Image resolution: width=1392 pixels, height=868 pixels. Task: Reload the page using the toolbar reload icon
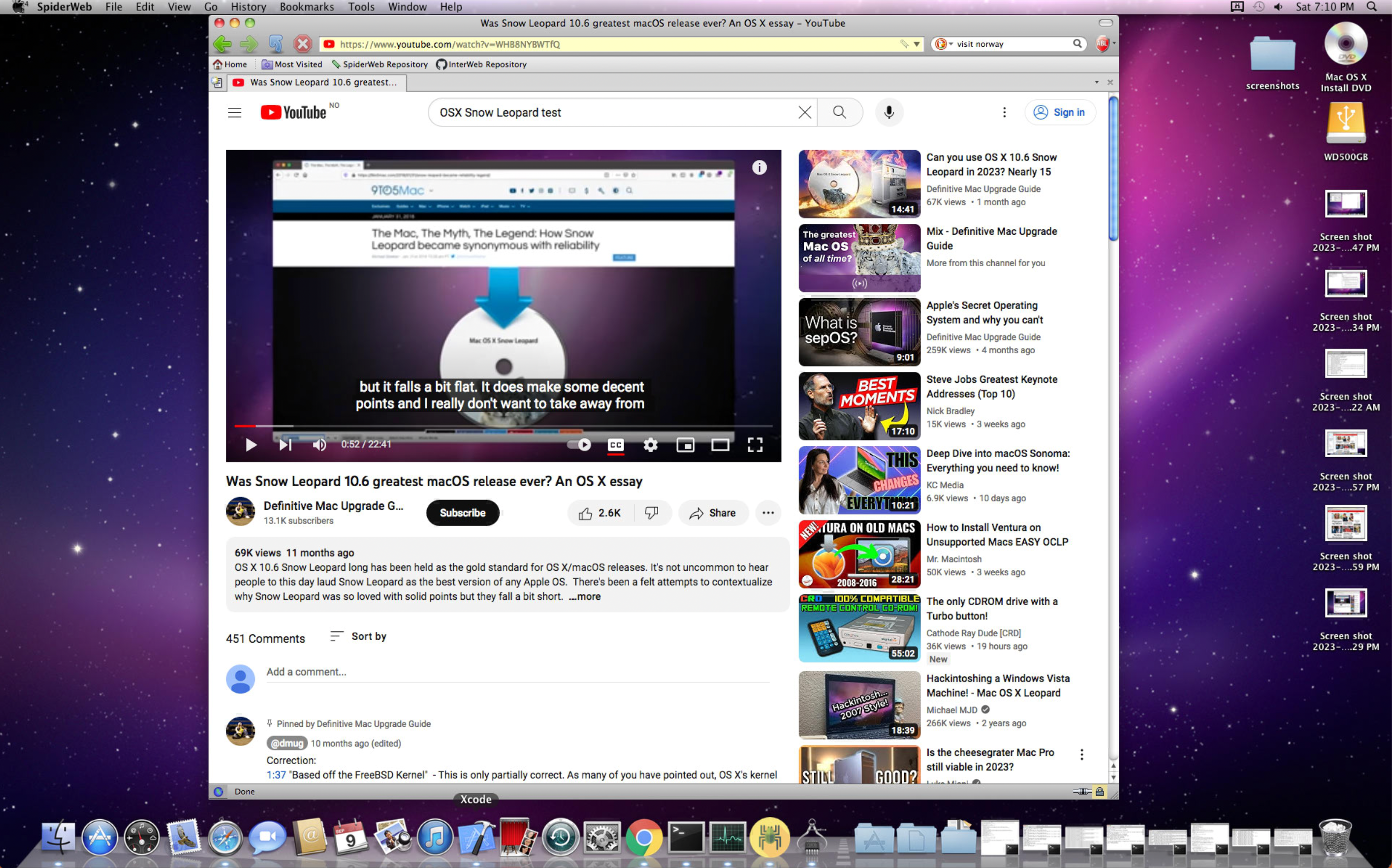click(x=276, y=44)
